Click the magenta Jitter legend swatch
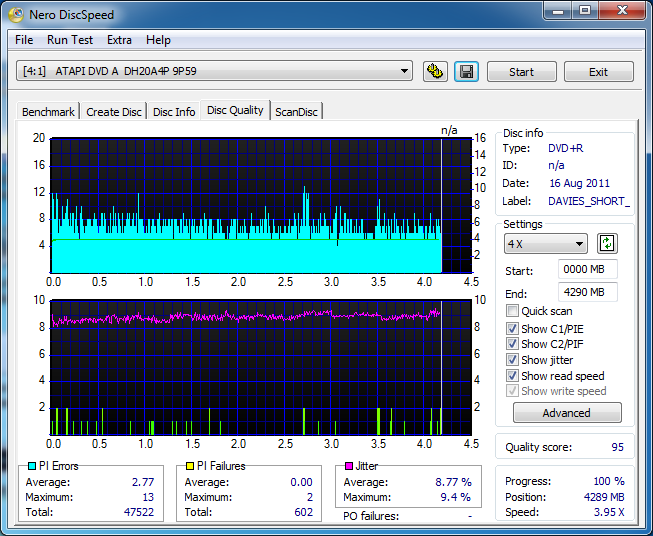 point(349,466)
